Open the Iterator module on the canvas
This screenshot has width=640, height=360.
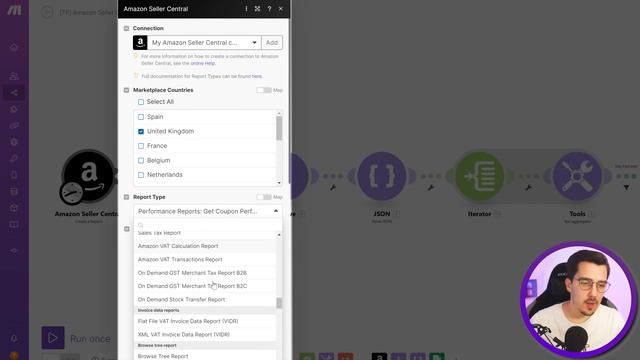pyautogui.click(x=479, y=176)
